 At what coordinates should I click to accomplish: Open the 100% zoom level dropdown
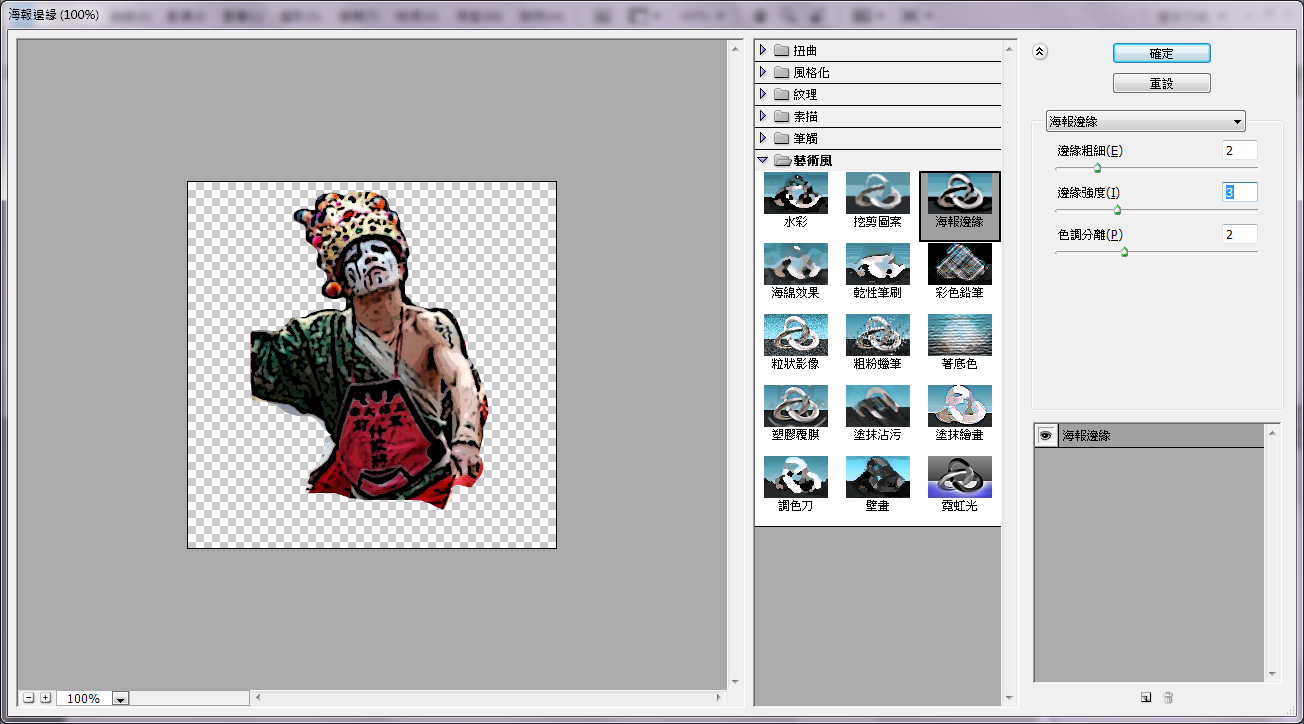tap(121, 699)
